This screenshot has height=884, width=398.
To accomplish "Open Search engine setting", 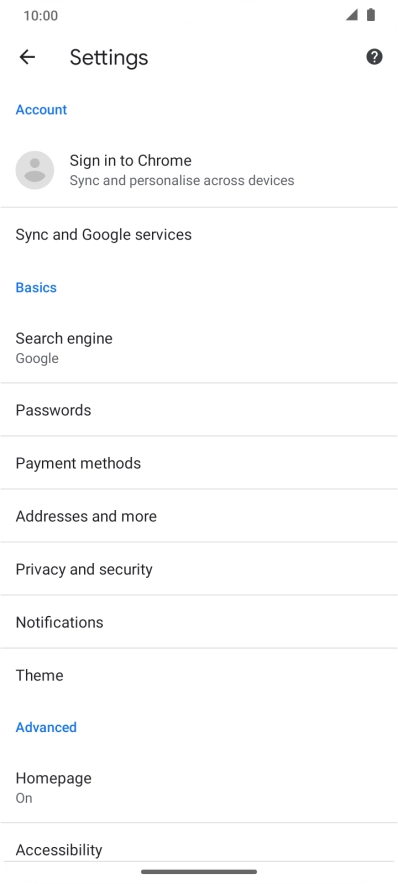I will (199, 348).
